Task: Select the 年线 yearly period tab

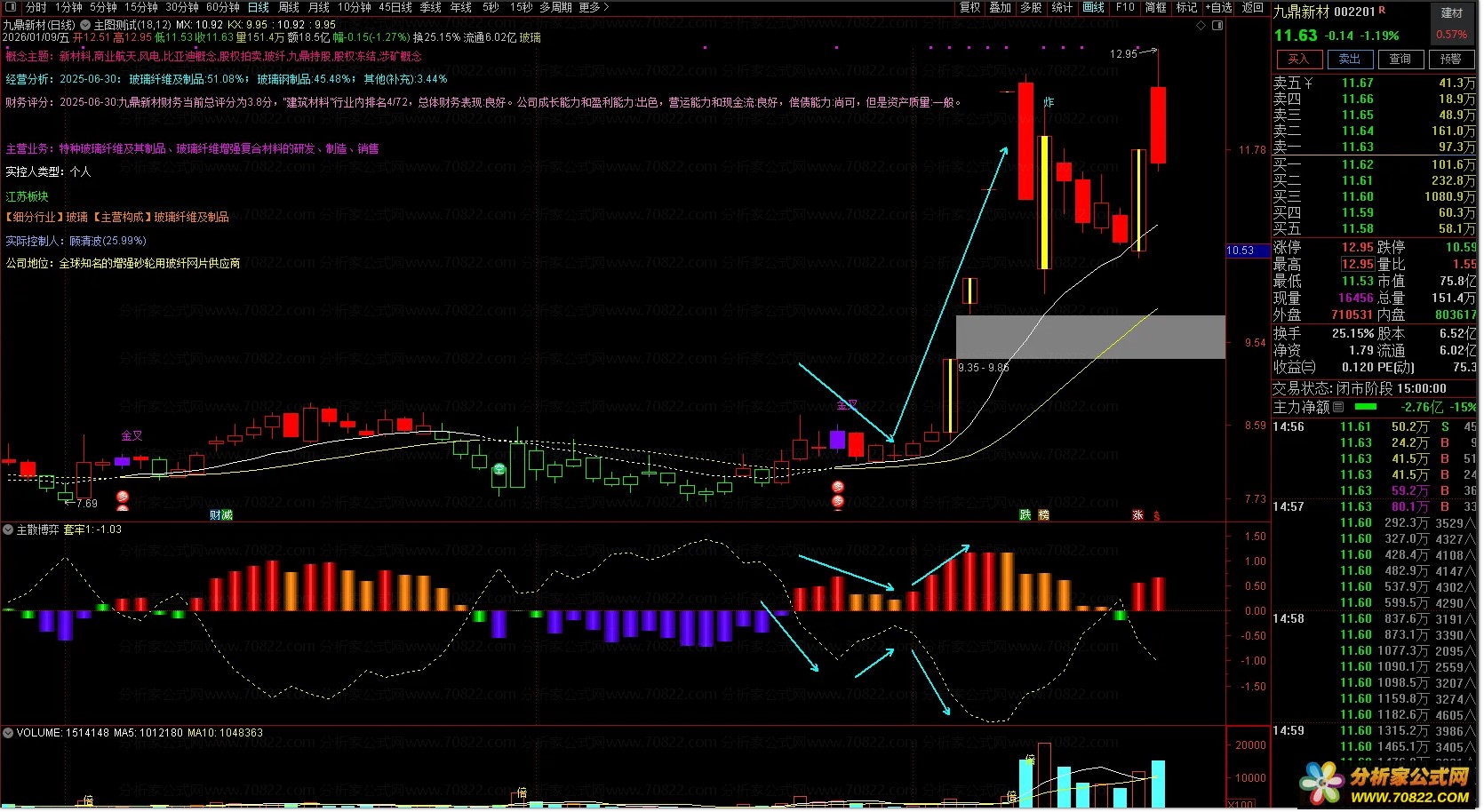Action: pyautogui.click(x=461, y=7)
